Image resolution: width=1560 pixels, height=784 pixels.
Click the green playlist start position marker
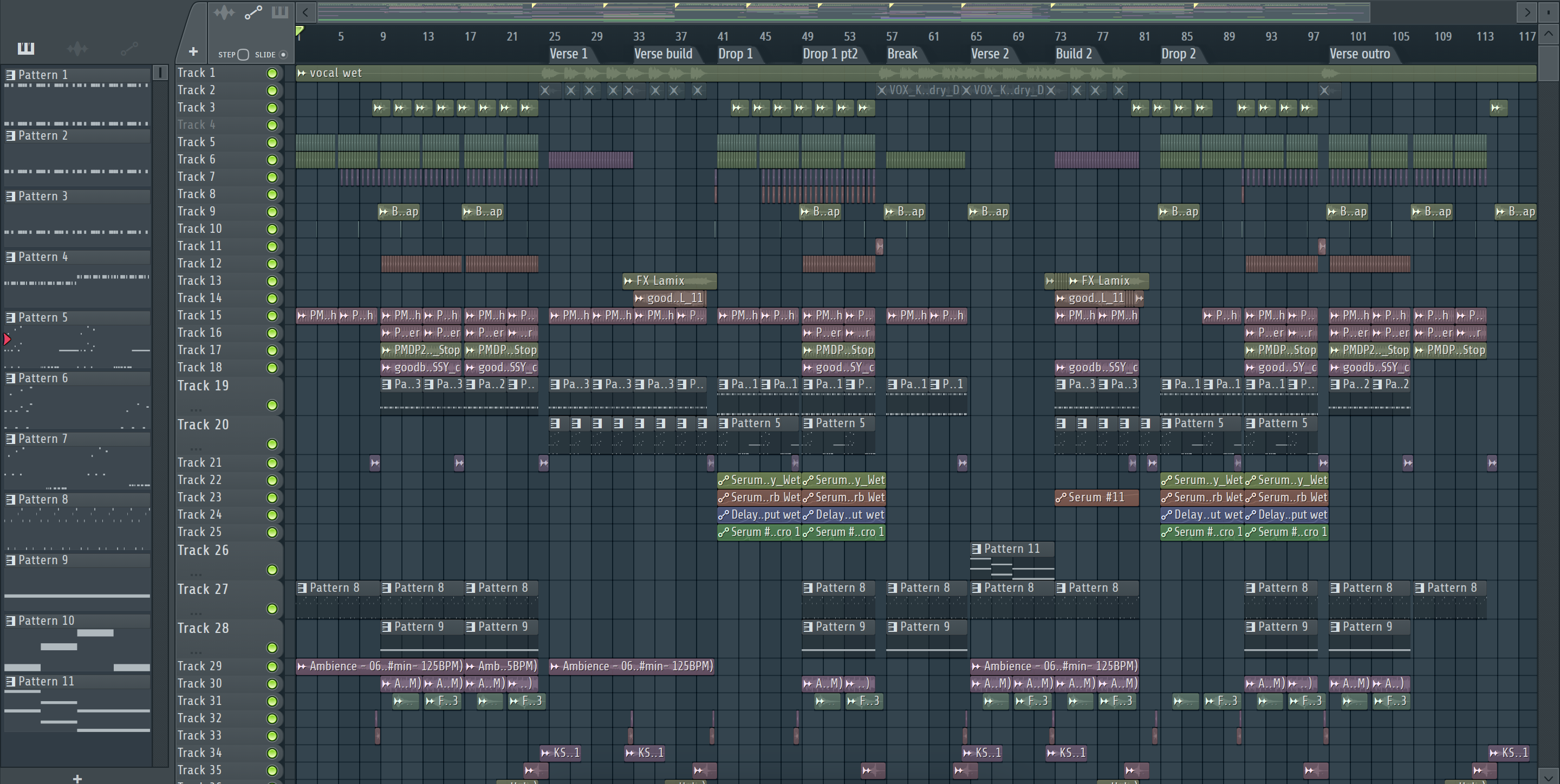tap(299, 30)
